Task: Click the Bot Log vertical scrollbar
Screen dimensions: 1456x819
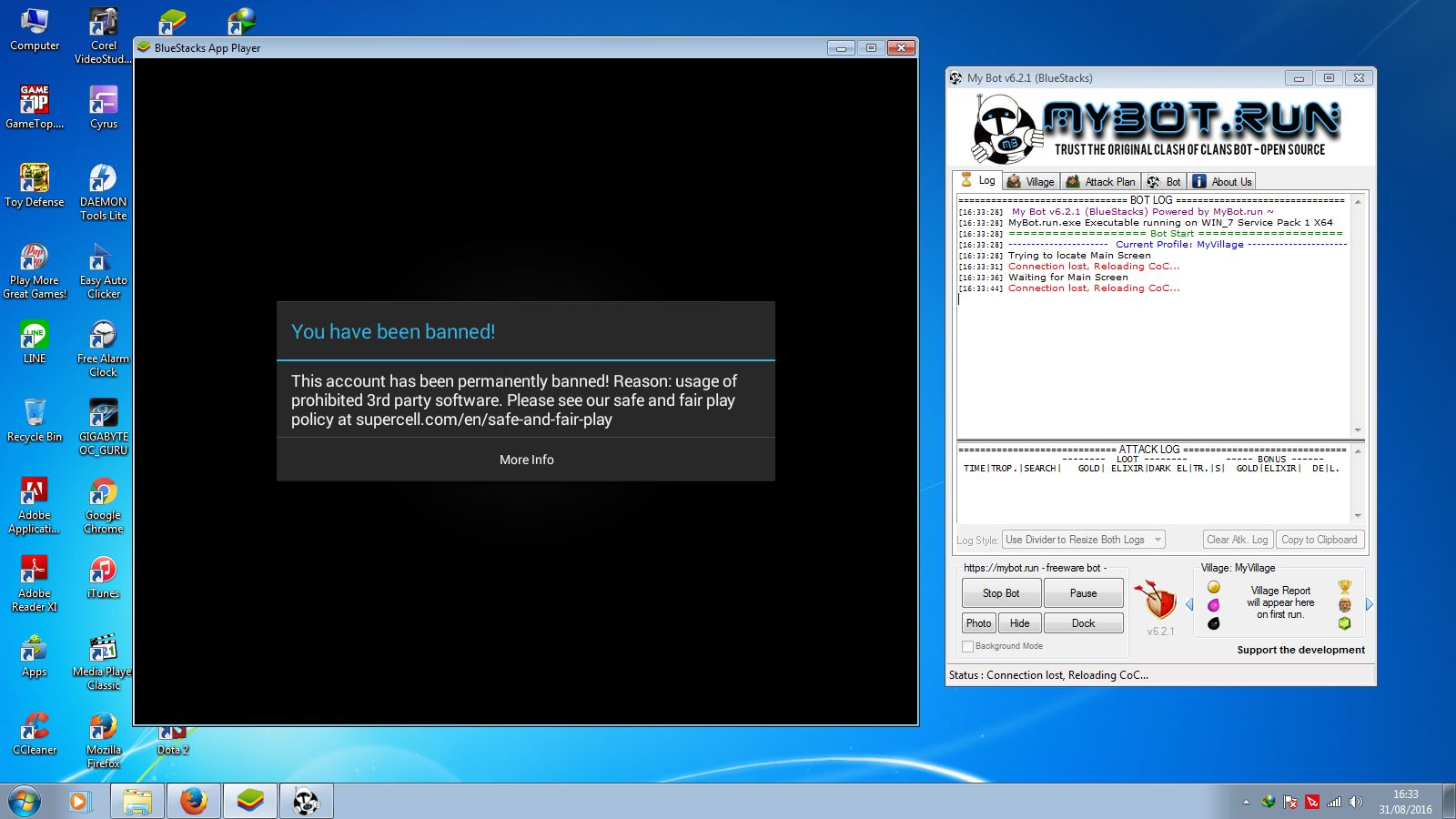Action: pos(1358,316)
